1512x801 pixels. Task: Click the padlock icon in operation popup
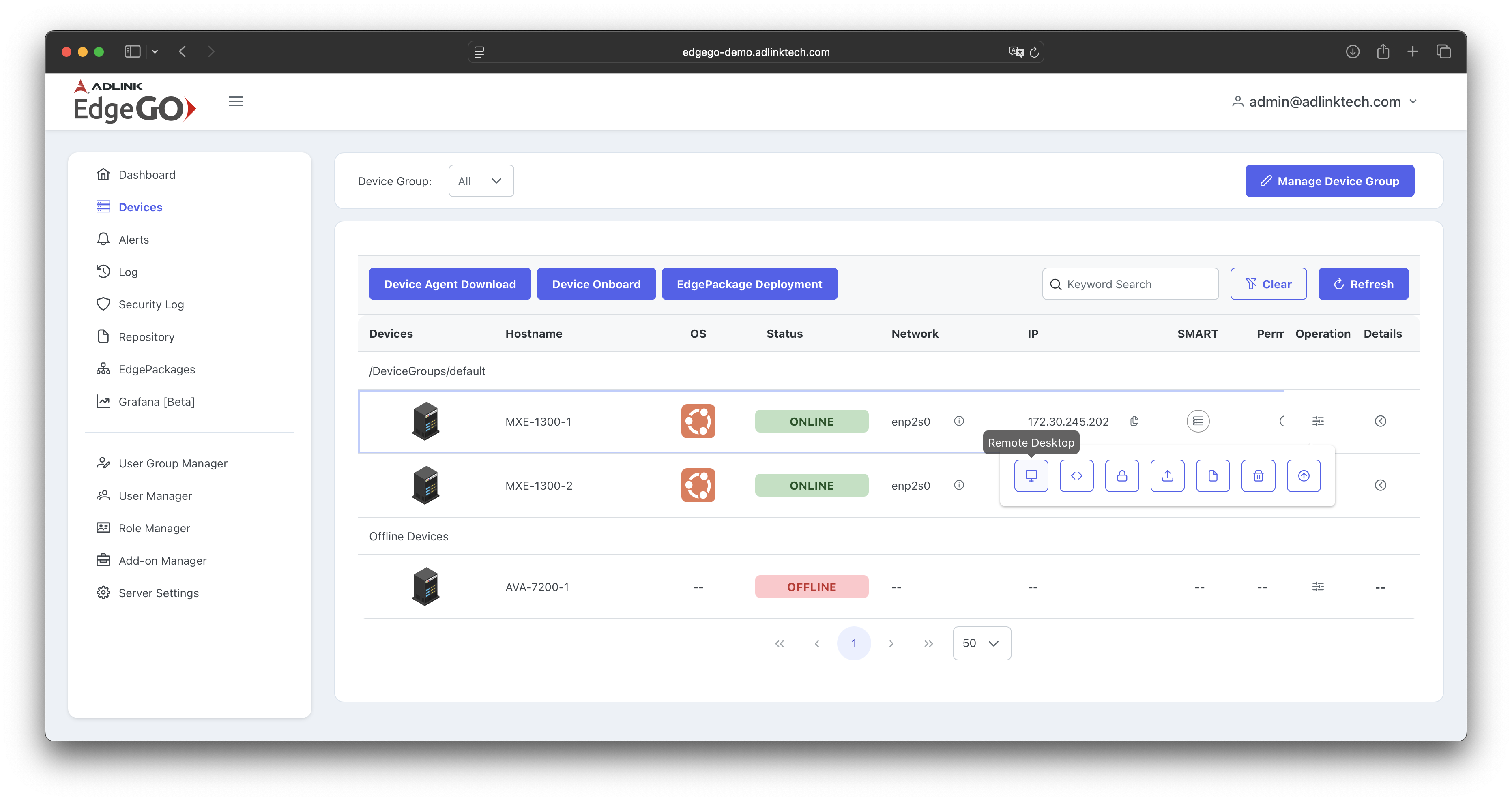[x=1122, y=475]
